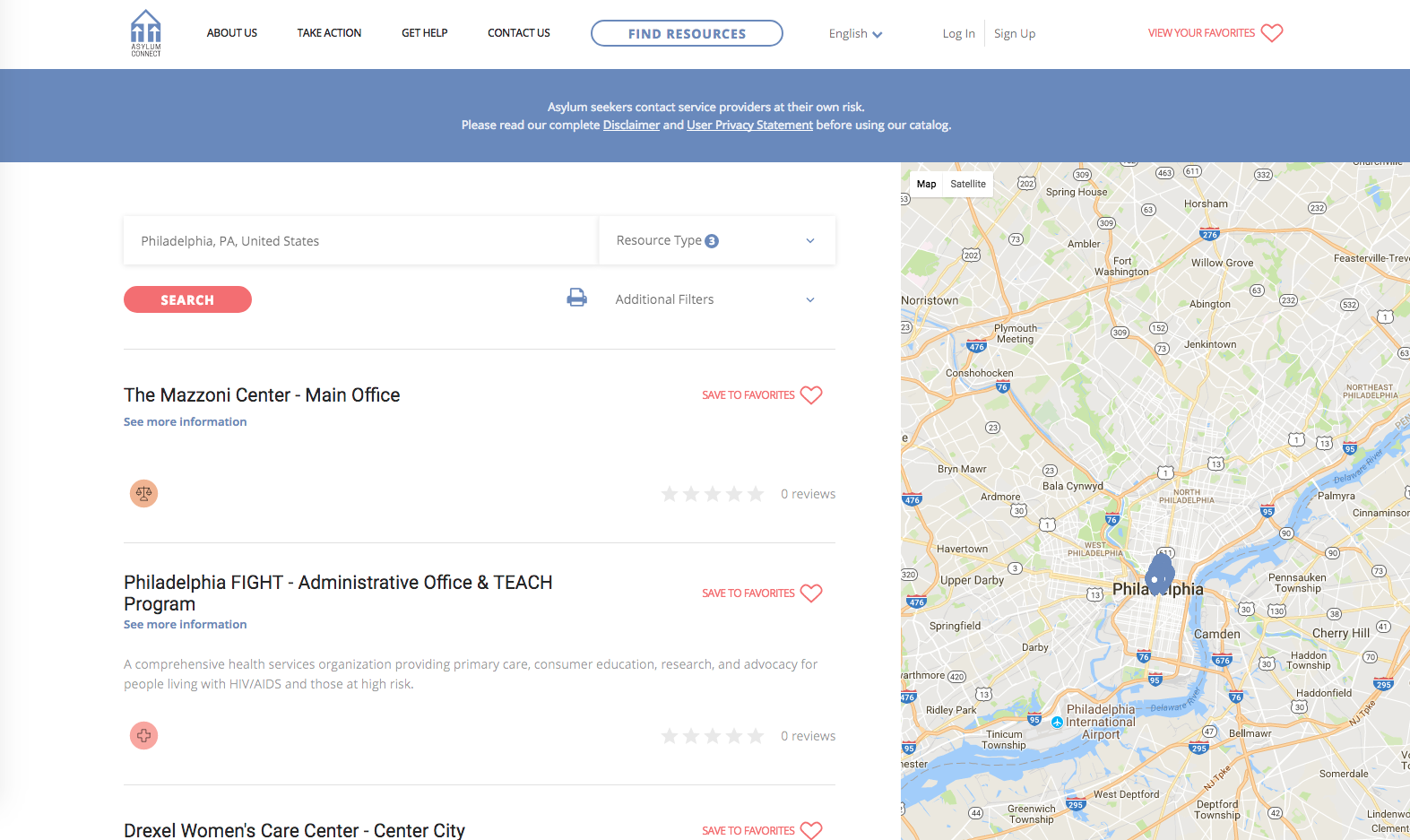Click the Camden label on the map

tap(1217, 634)
